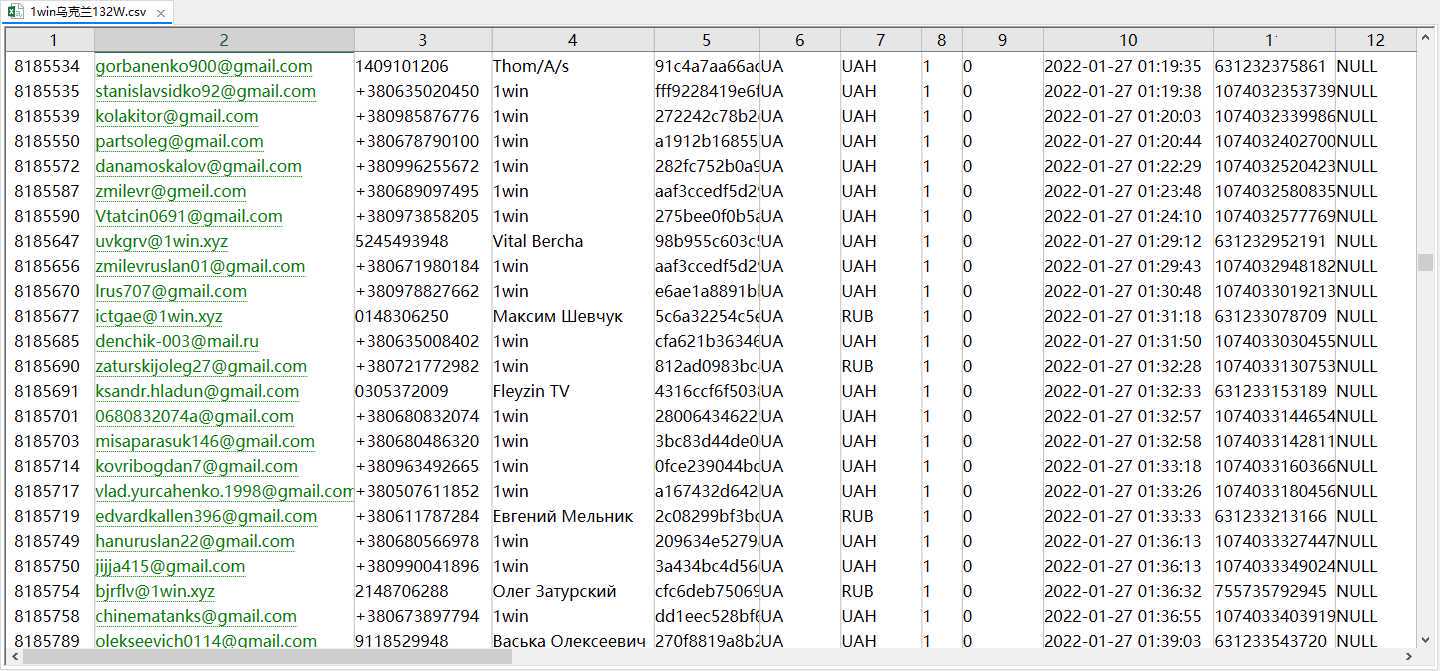
Task: Click email chinematanks@gmail.com
Action: pyautogui.click(x=196, y=616)
